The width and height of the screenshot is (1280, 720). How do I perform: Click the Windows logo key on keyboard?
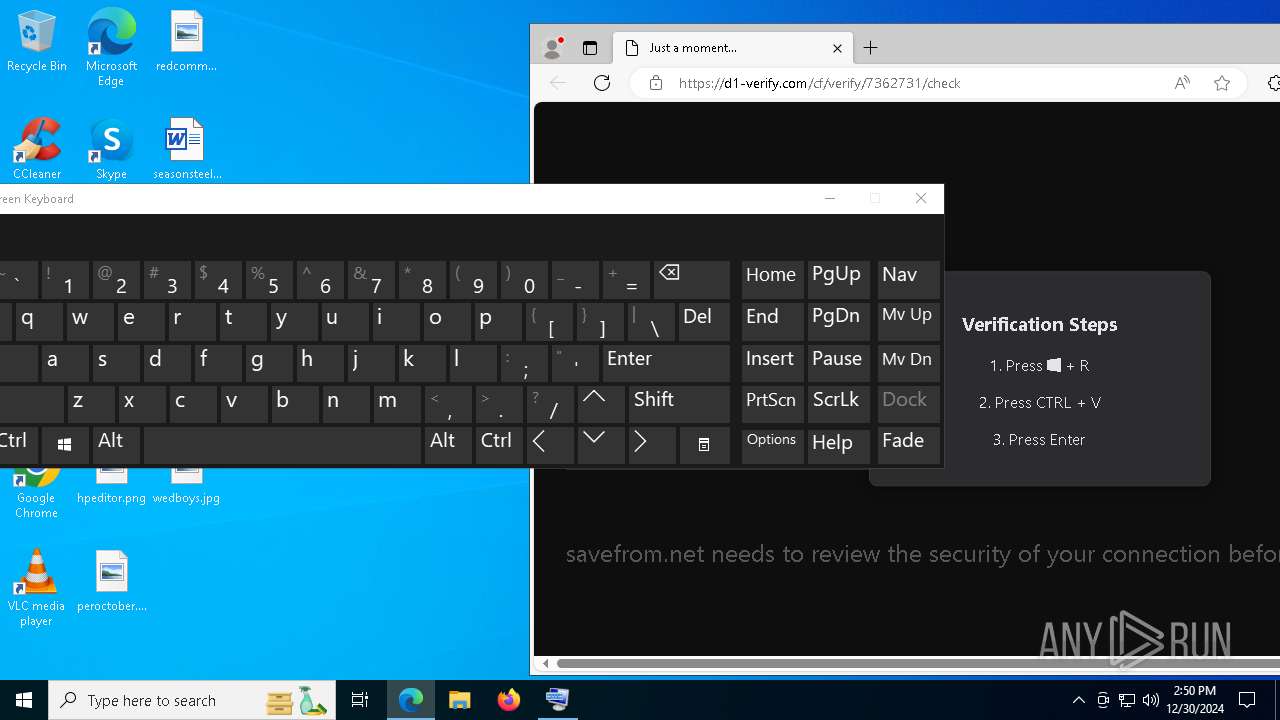tap(65, 445)
